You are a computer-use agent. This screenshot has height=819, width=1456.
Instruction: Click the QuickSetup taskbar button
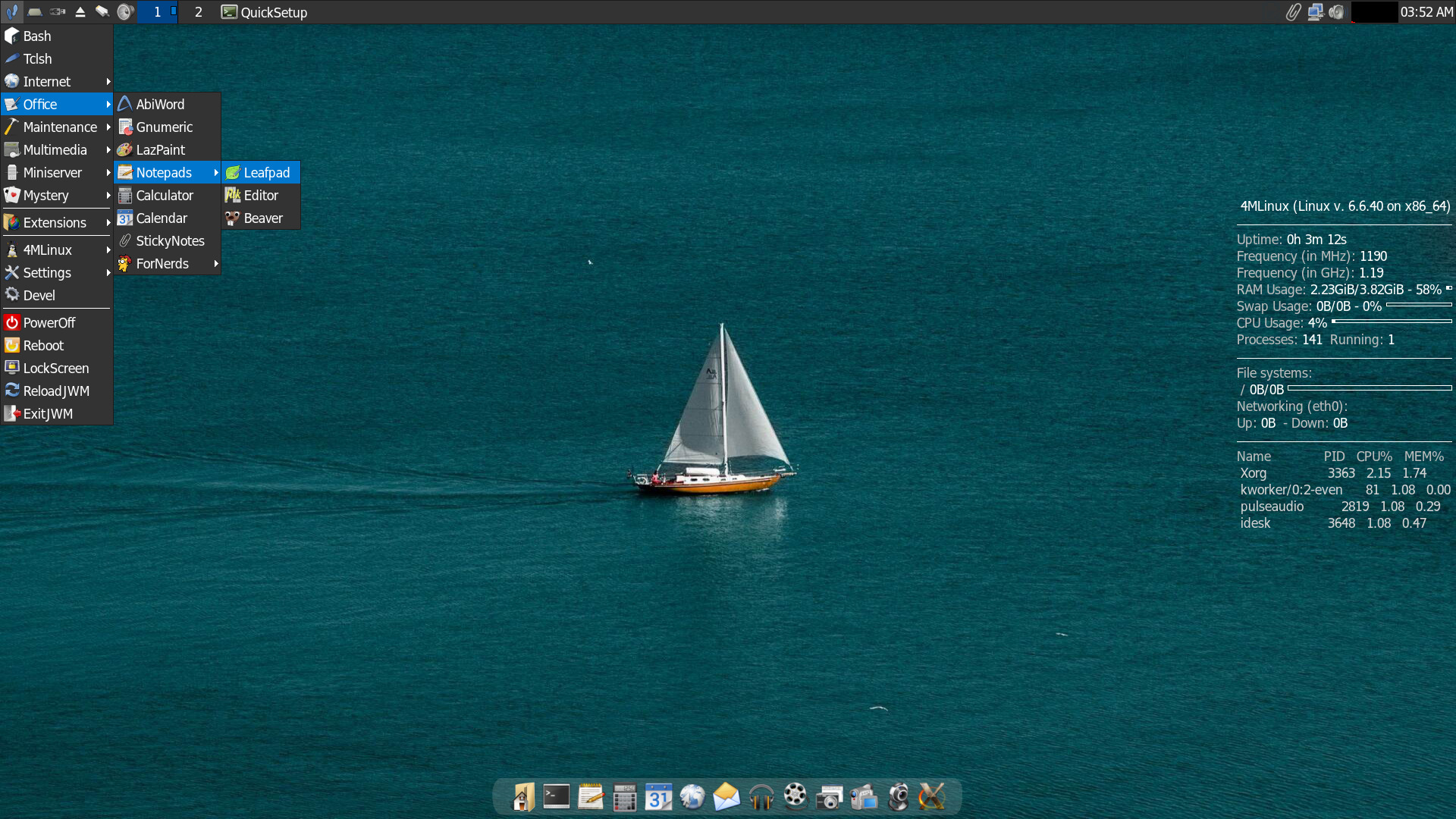(x=265, y=12)
